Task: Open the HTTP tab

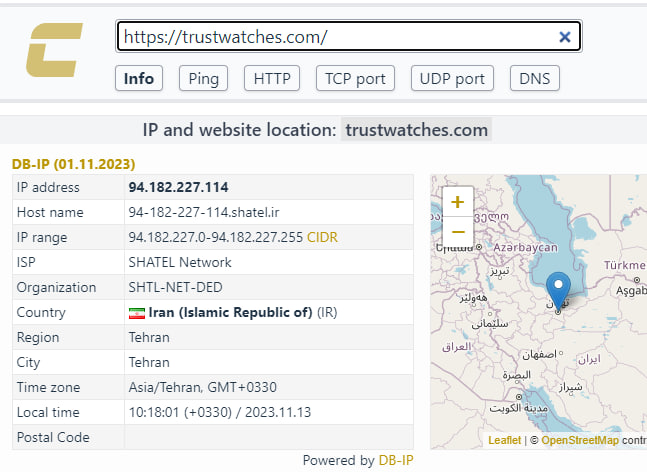Action: click(x=272, y=78)
